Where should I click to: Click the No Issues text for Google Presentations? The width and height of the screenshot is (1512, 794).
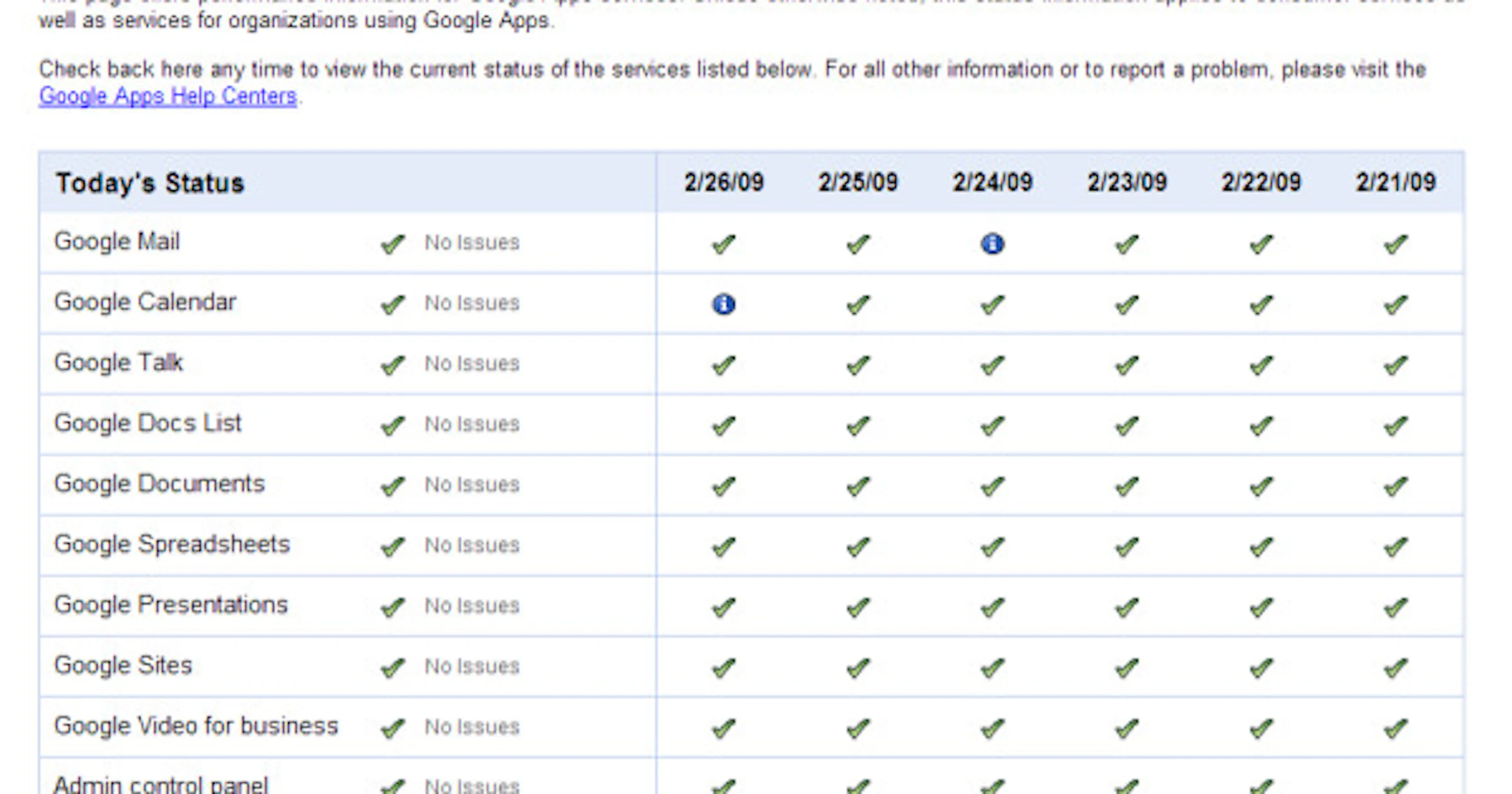pos(472,606)
